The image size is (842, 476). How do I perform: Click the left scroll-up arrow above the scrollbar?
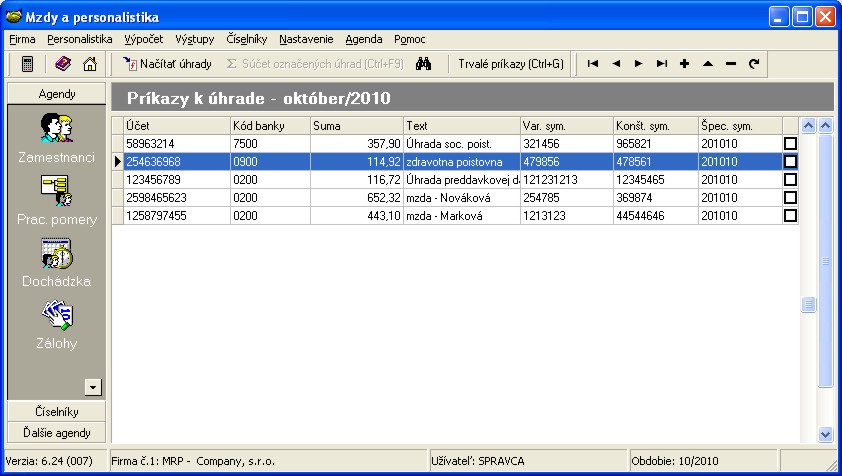[x=809, y=126]
